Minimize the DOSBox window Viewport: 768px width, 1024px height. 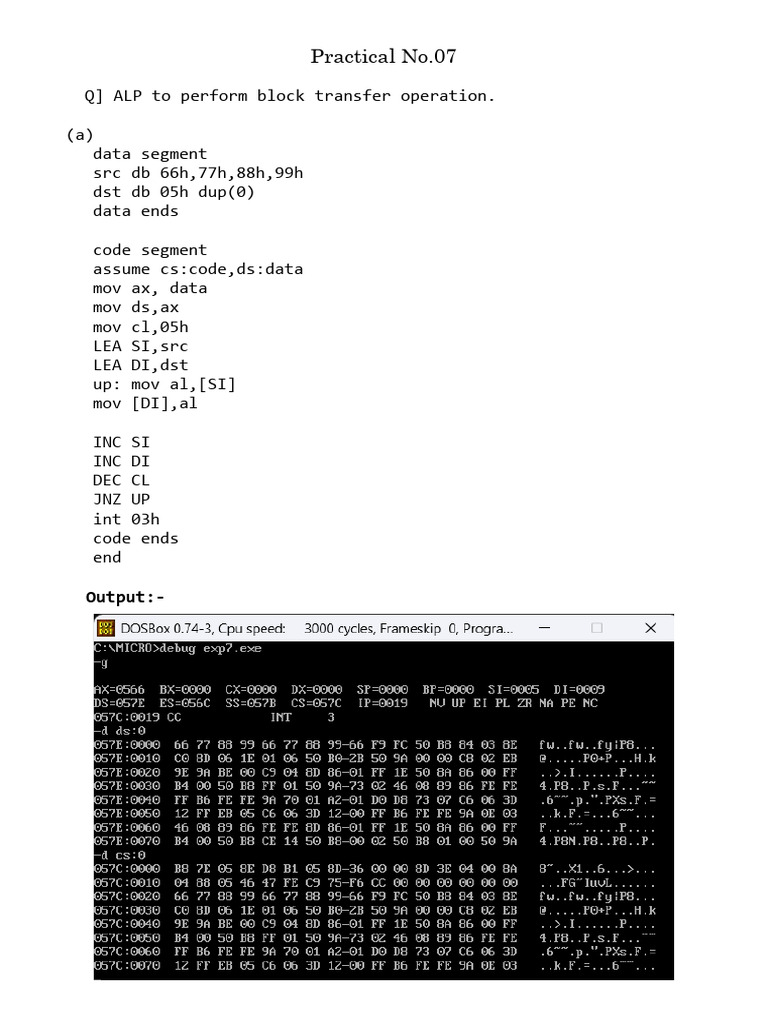coord(544,628)
